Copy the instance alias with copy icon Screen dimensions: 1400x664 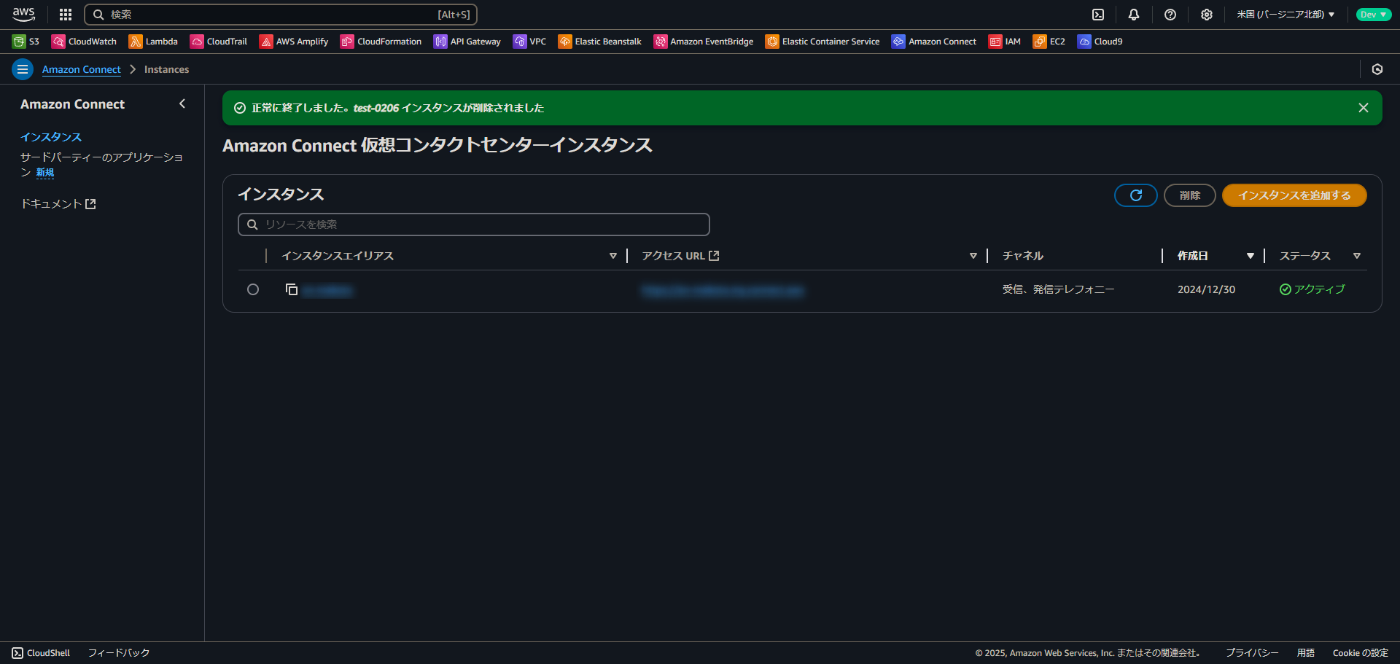click(x=291, y=290)
